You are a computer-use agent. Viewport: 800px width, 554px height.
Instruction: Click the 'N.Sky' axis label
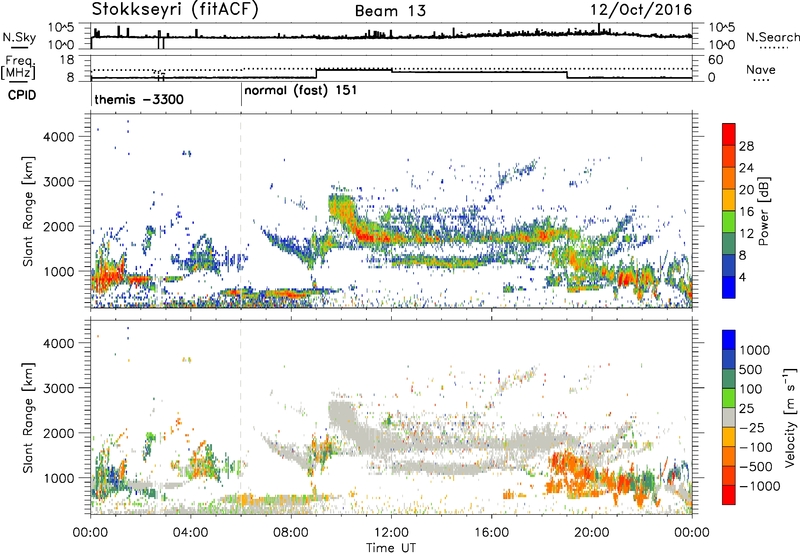pyautogui.click(x=19, y=37)
